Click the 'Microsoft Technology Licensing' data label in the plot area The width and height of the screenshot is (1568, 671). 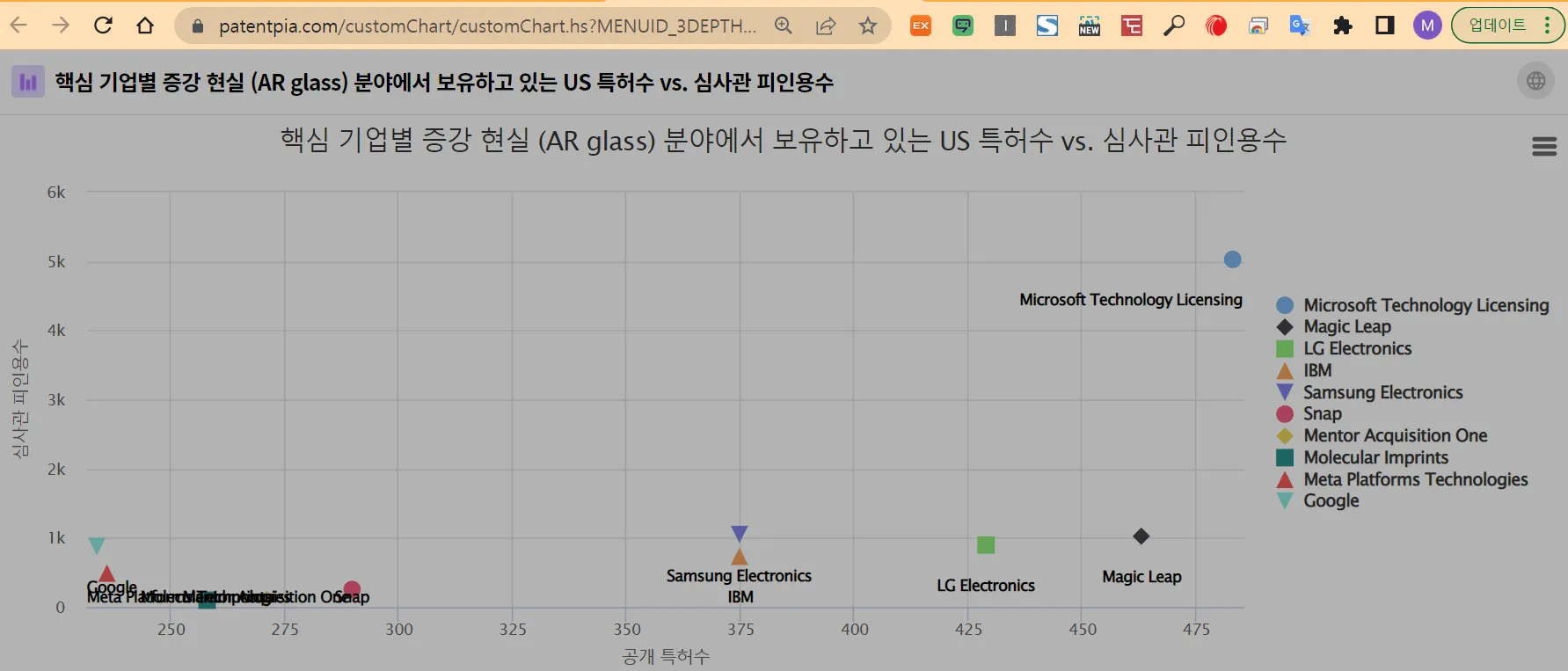[x=1131, y=300]
